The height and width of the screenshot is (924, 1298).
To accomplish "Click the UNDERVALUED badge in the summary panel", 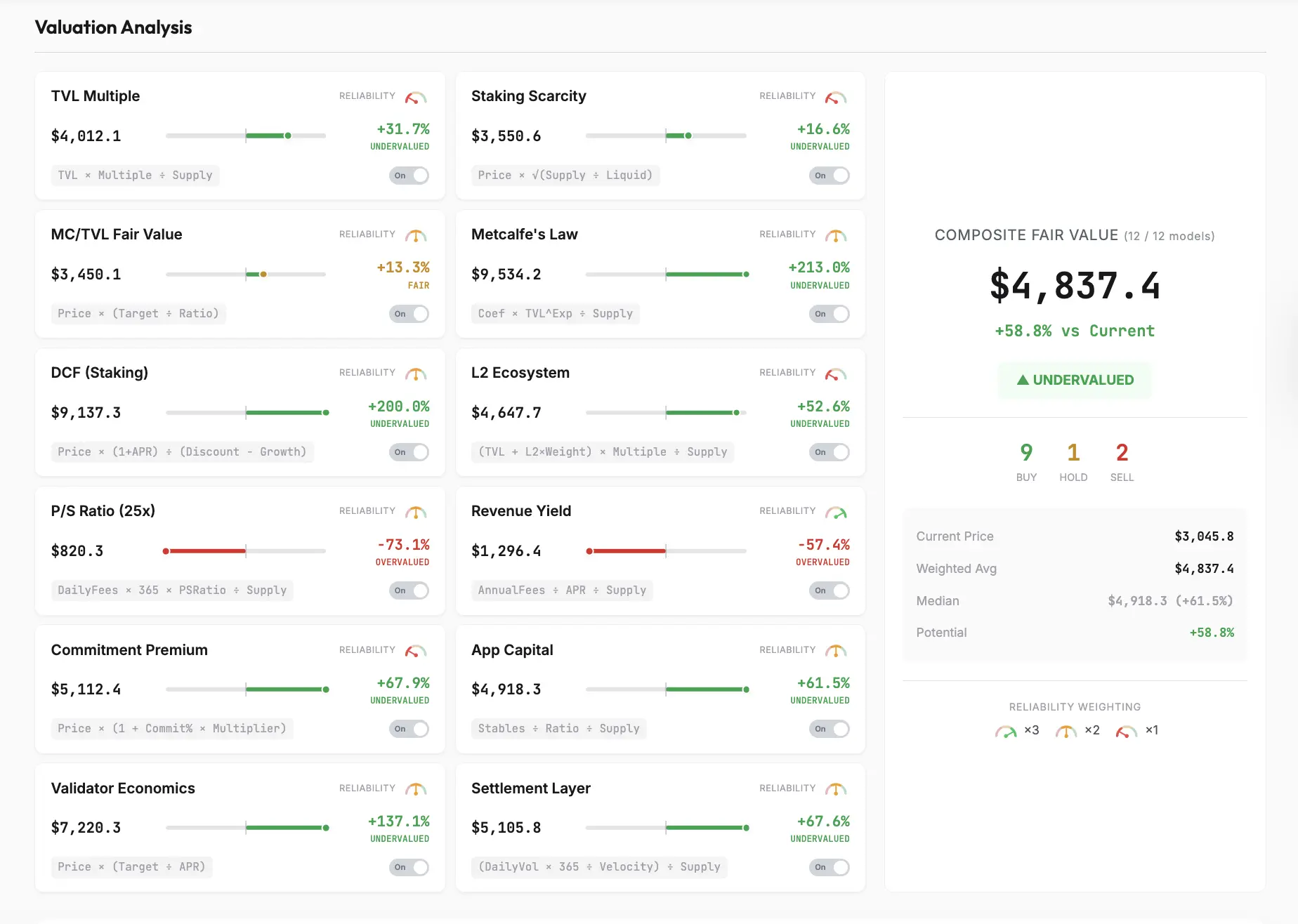I will (1074, 380).
